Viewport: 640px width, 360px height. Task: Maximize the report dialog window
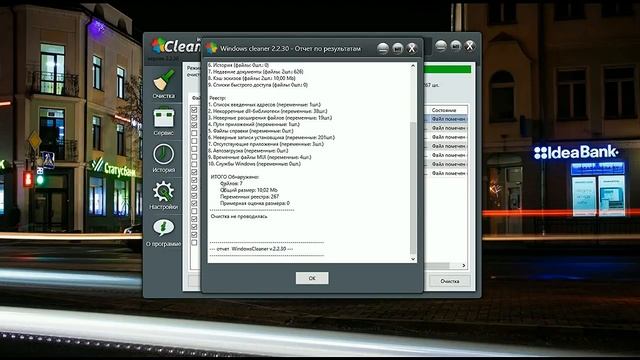[397, 48]
